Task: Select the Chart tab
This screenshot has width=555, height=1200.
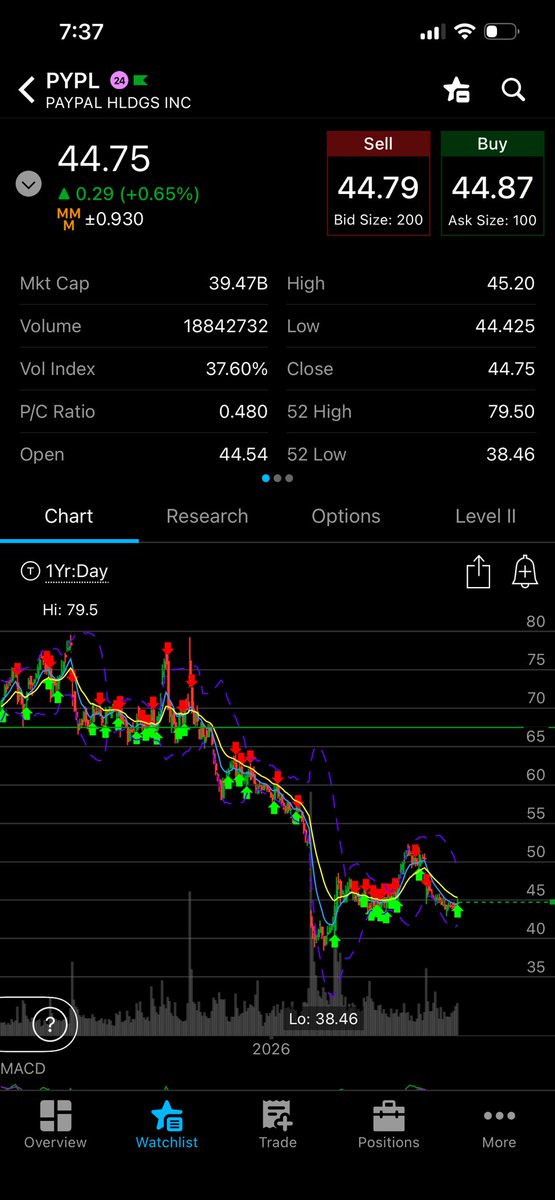Action: tap(69, 516)
